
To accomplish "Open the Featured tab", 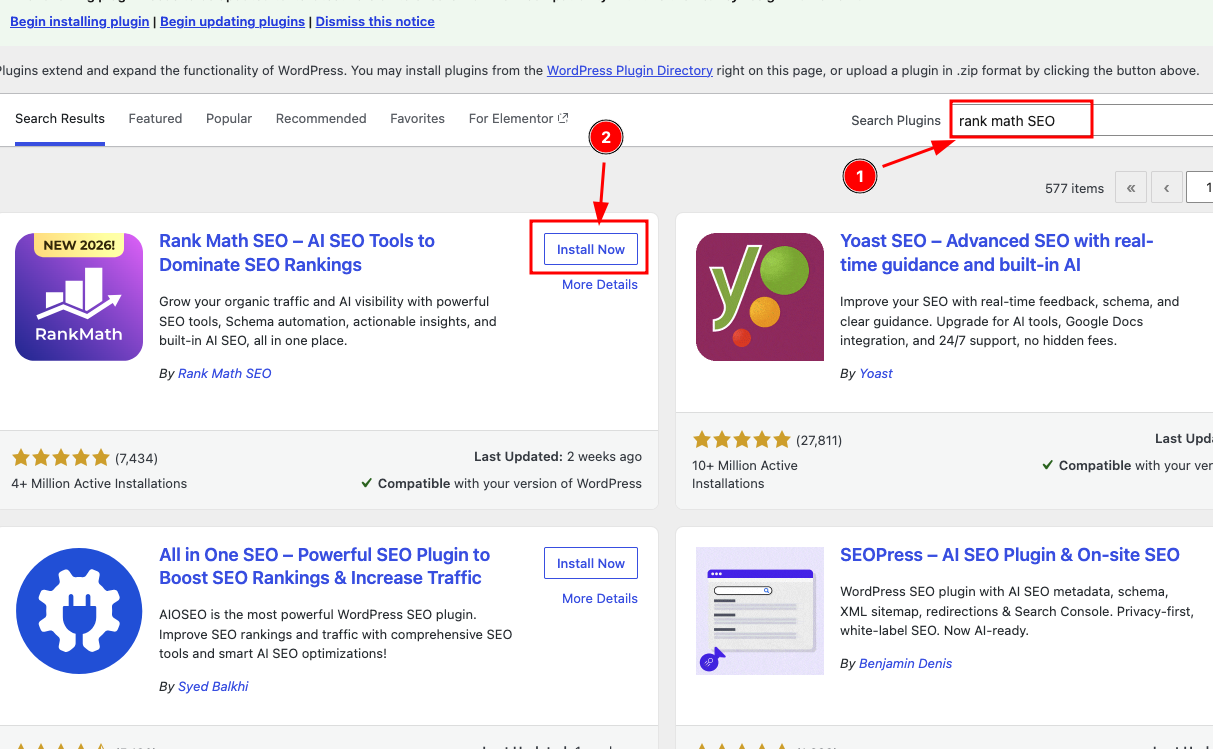I will (155, 118).
